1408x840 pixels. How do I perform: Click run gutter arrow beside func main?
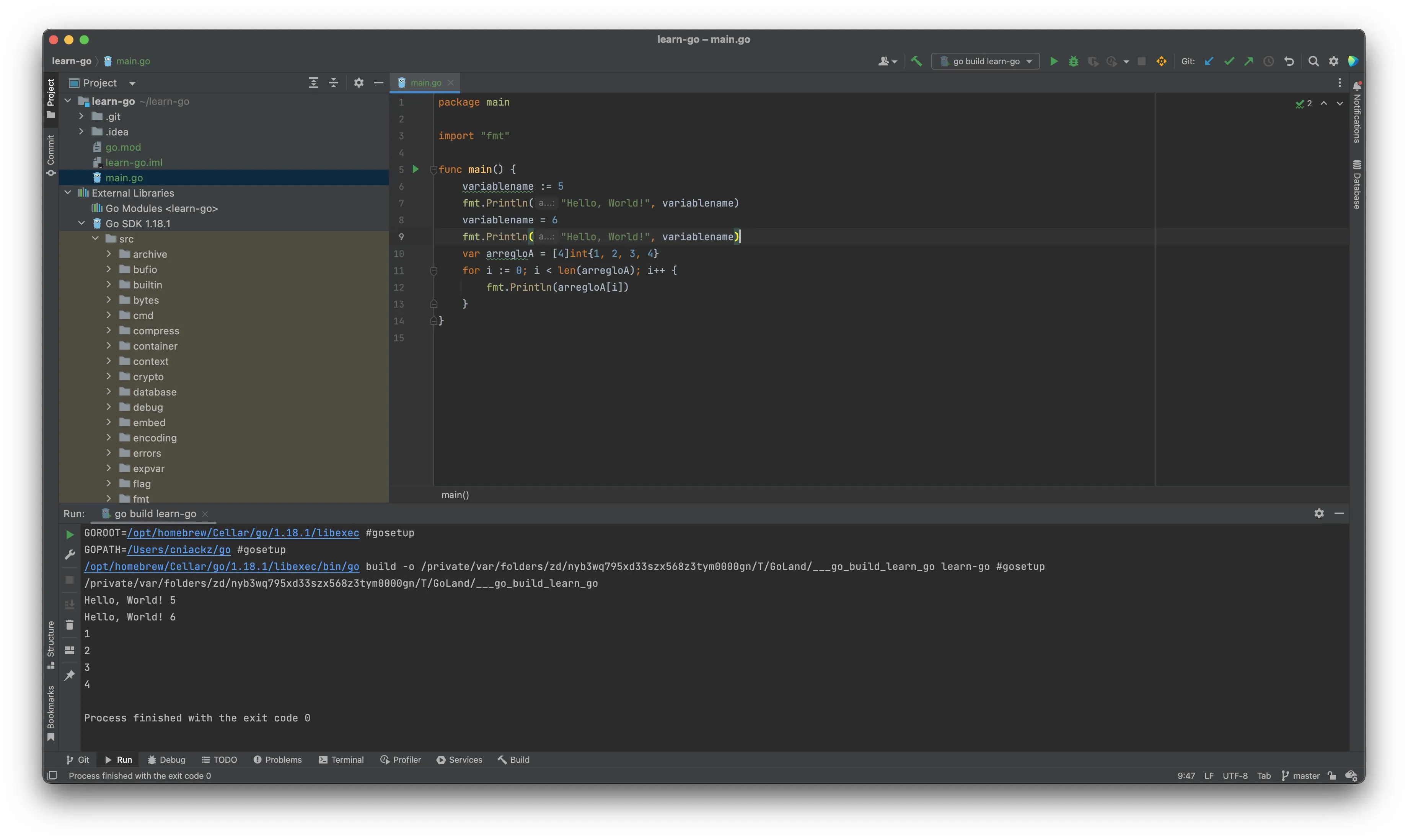[x=416, y=169]
